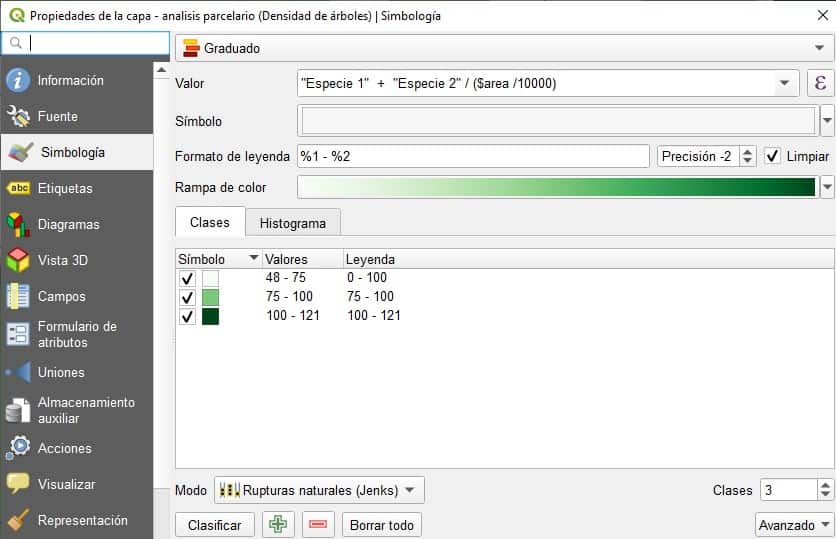Screen dimensions: 836x539
Task: Sort by Símbolo column header
Action: click(218, 259)
